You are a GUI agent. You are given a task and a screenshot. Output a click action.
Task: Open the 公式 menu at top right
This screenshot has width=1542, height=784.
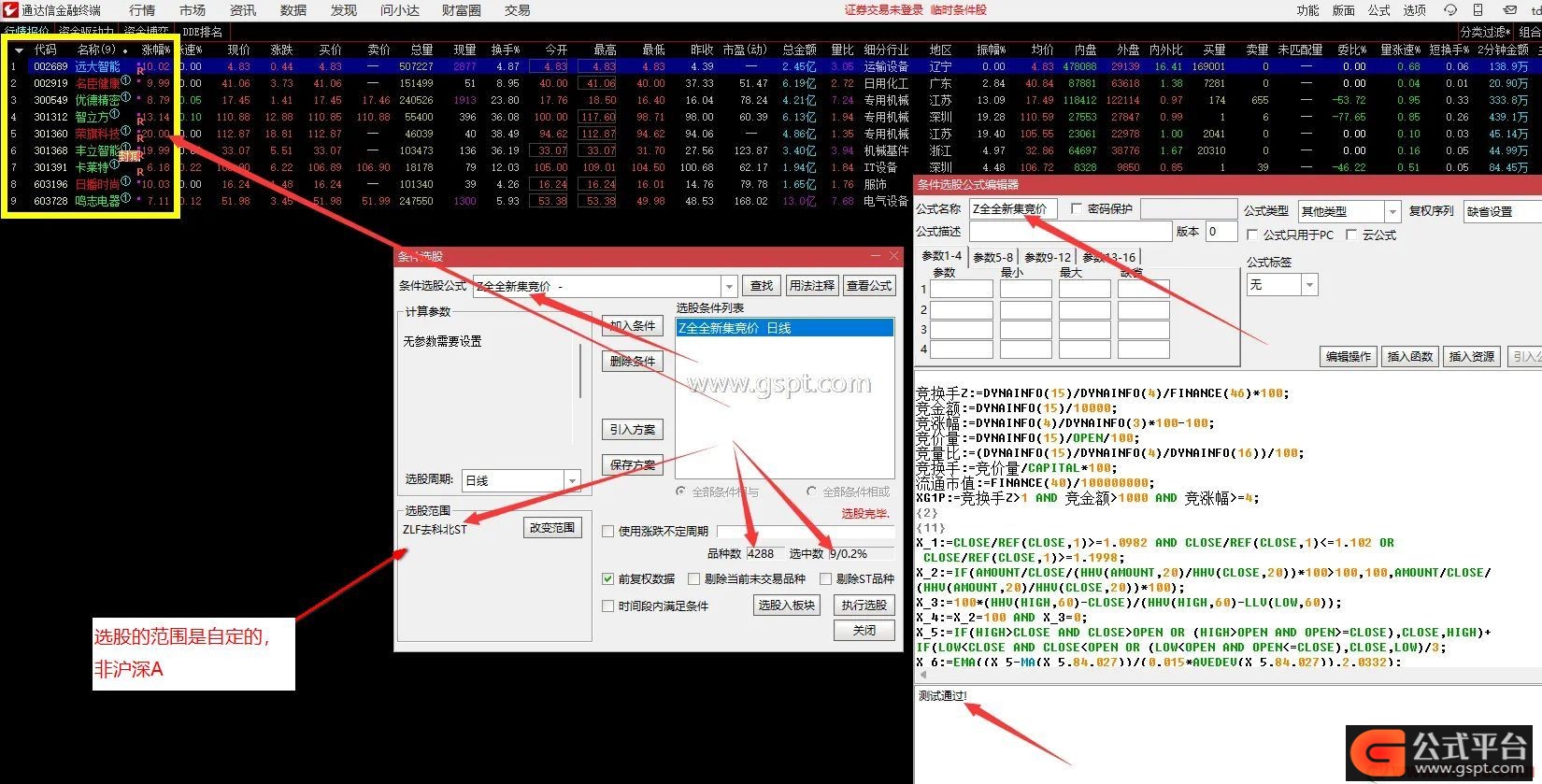coord(1379,10)
